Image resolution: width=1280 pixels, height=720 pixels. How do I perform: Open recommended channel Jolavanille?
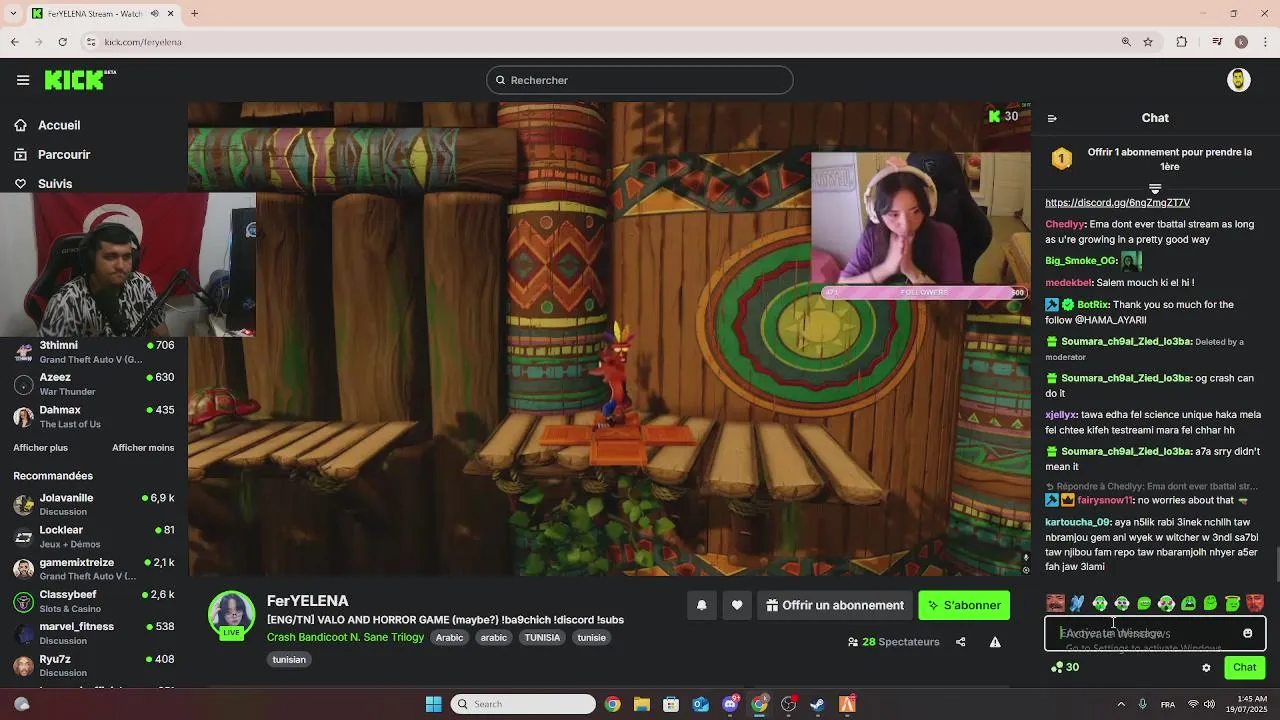click(94, 504)
